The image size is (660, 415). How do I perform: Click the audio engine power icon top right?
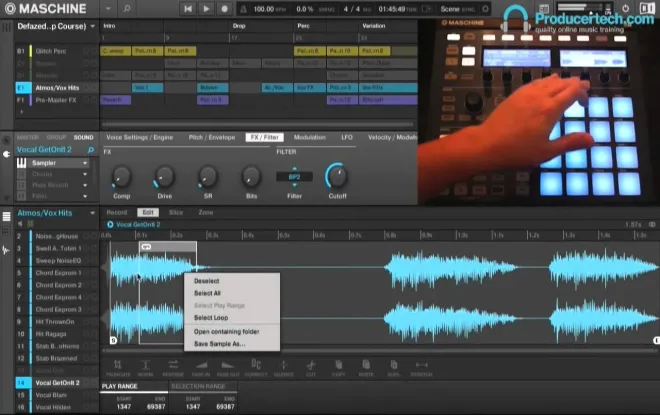point(625,8)
